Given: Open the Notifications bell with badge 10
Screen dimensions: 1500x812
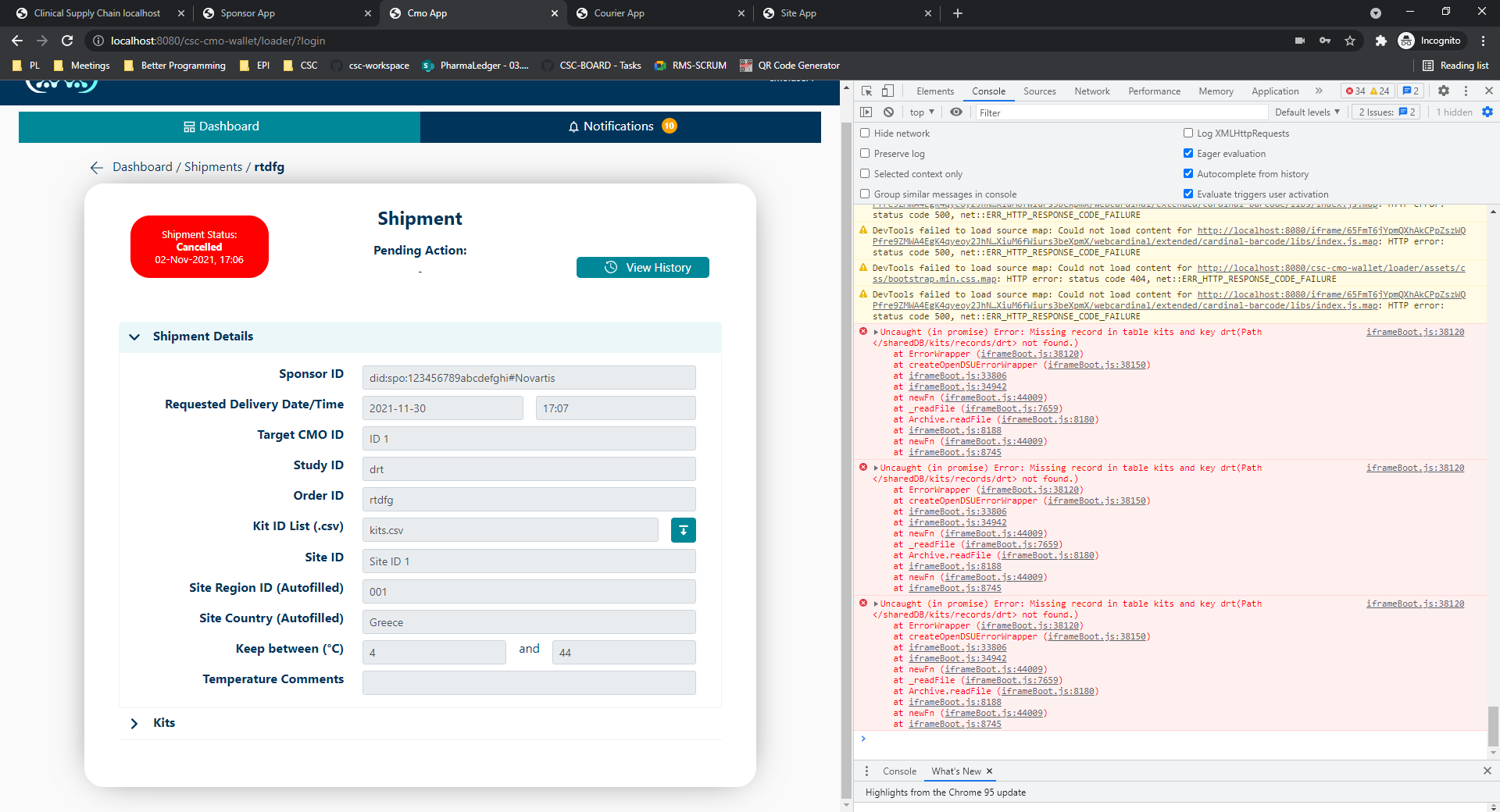Looking at the screenshot, I should (x=620, y=126).
